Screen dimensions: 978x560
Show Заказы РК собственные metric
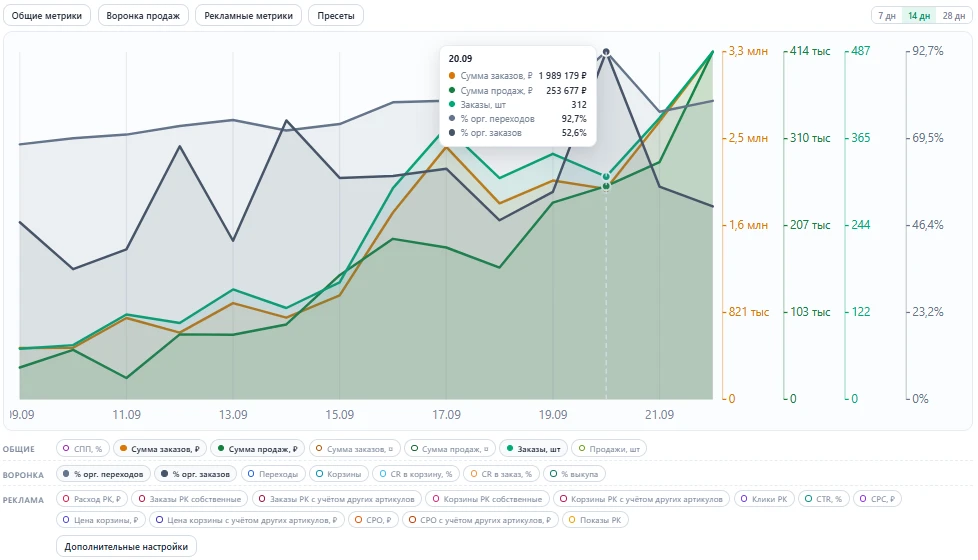190,499
